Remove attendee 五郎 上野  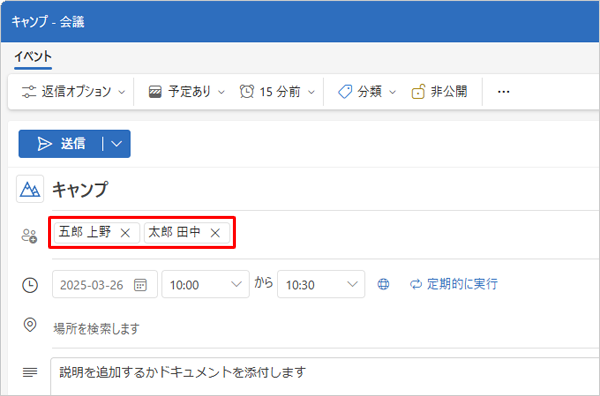(x=125, y=233)
